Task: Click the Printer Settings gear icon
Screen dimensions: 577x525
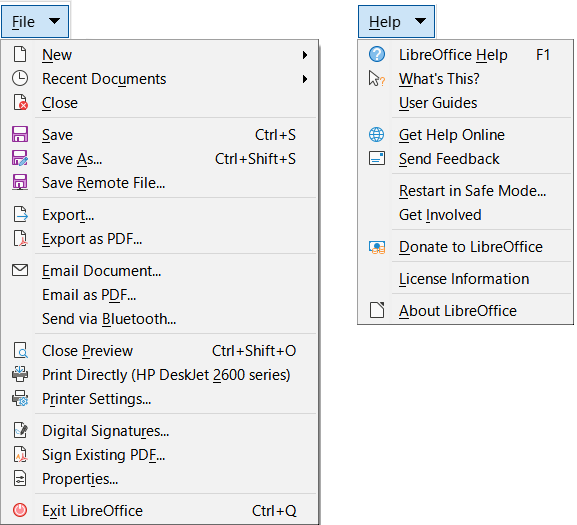Action: (x=20, y=398)
